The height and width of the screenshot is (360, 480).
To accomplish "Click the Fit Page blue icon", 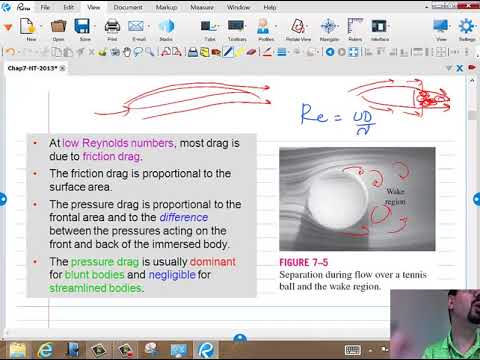I will pyautogui.click(x=354, y=52).
